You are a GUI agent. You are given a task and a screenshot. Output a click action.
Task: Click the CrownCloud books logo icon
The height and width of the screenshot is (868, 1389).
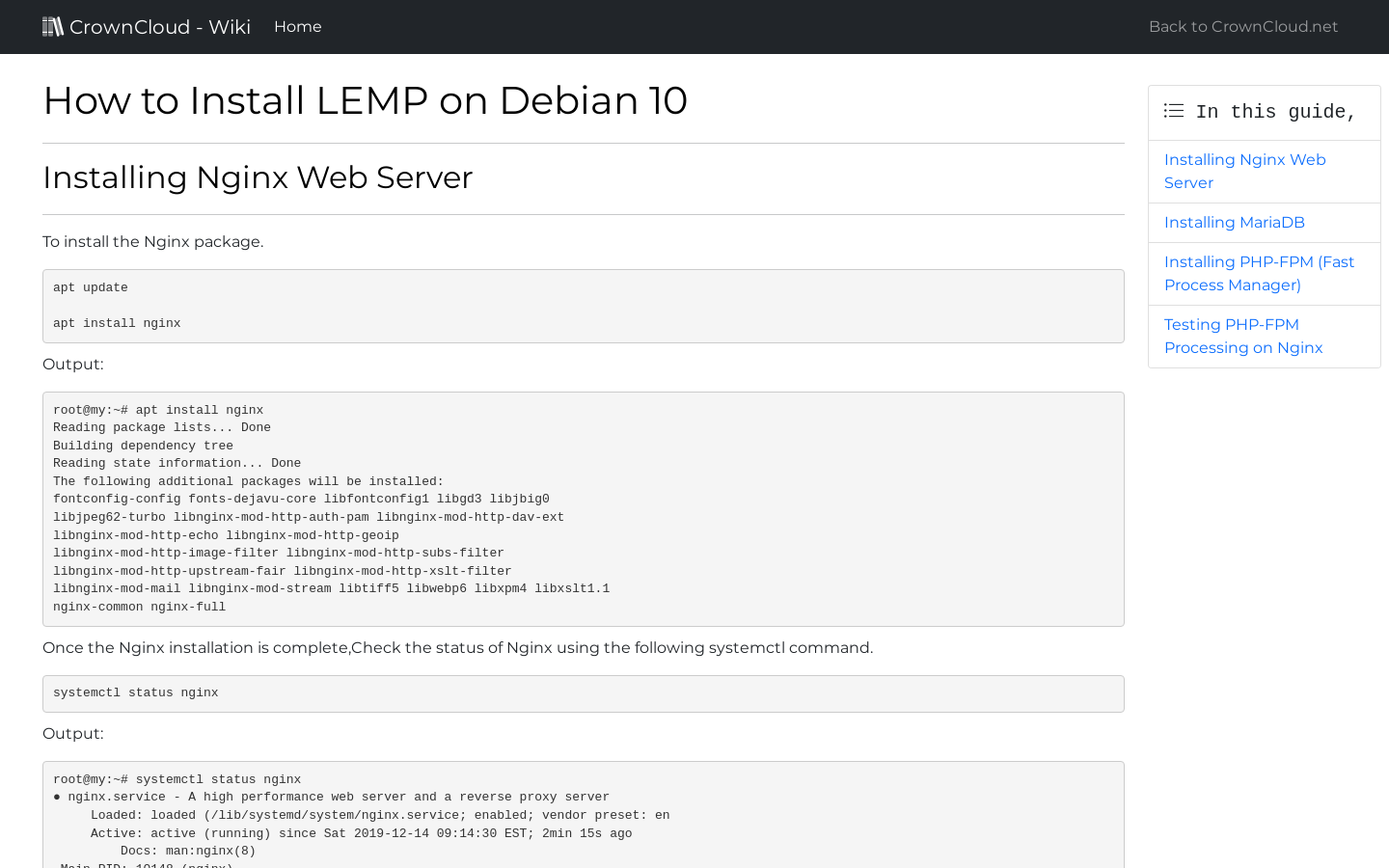(53, 26)
